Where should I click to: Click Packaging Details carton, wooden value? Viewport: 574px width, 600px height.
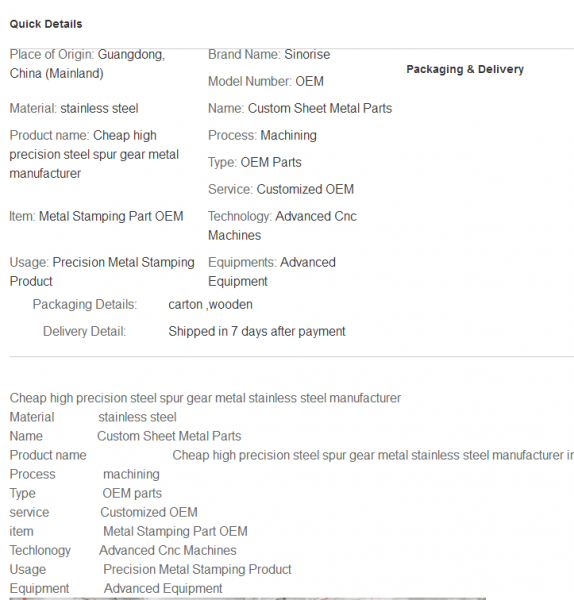(x=210, y=305)
